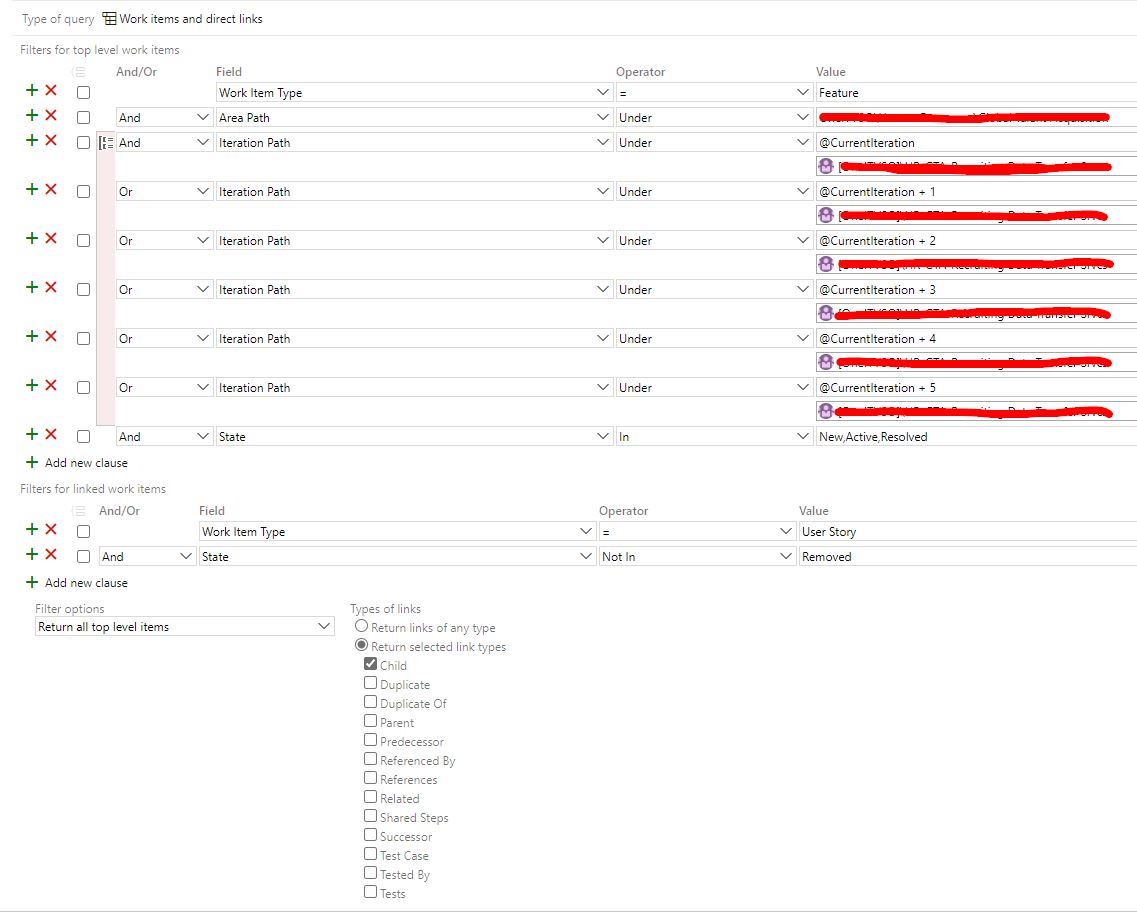Screen dimensions: 1137x912
Task: Enable the Parent link type
Action: tap(371, 721)
